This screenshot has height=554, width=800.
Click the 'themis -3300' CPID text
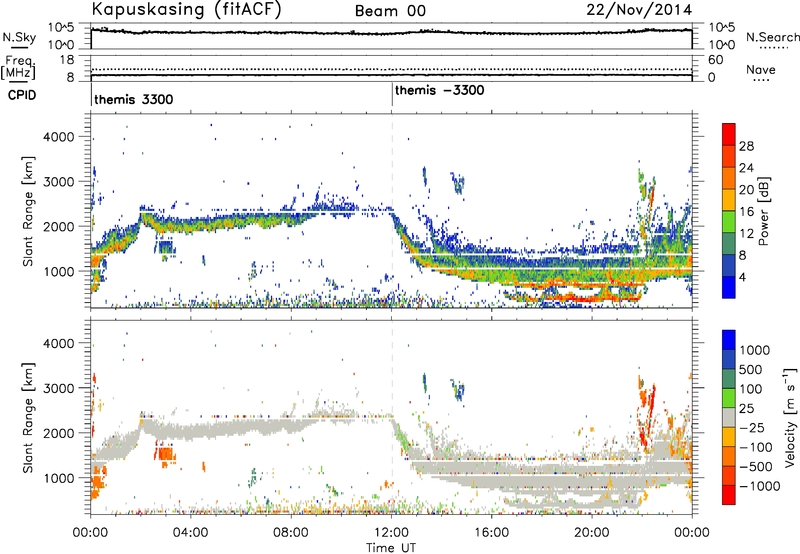click(440, 91)
